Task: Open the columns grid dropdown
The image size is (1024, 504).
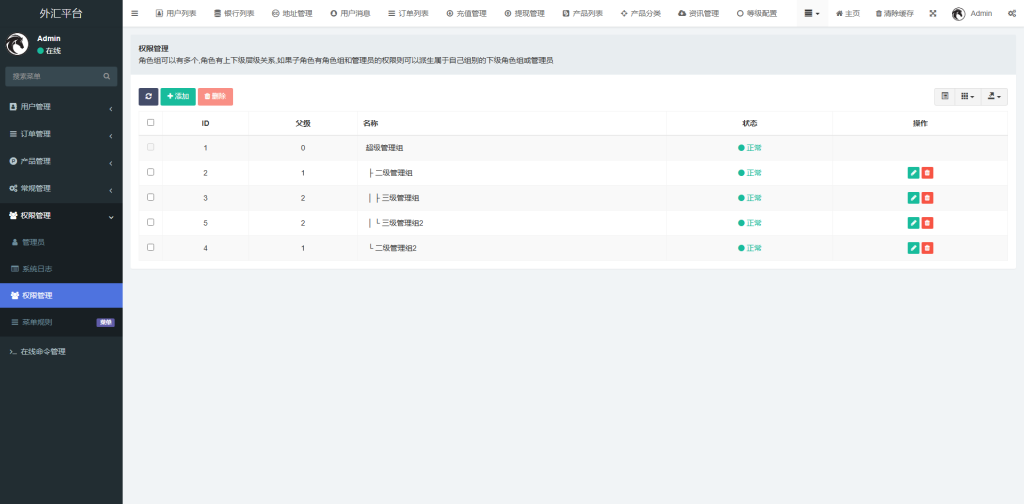Action: coord(968,96)
